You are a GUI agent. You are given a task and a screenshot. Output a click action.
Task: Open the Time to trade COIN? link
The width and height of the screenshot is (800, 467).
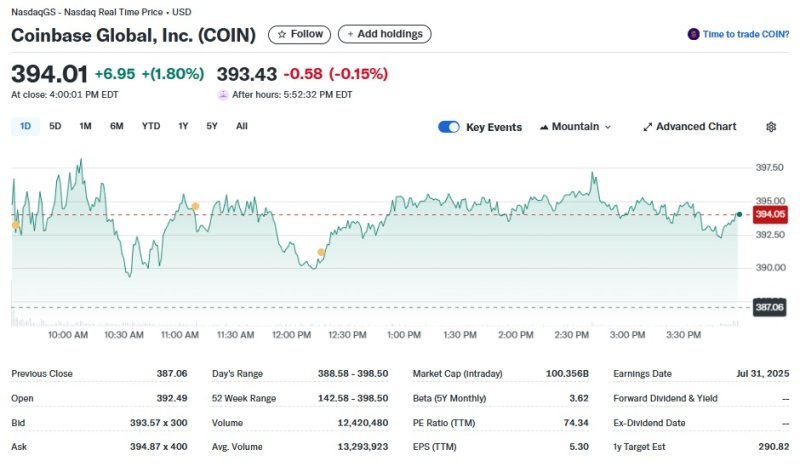click(745, 34)
